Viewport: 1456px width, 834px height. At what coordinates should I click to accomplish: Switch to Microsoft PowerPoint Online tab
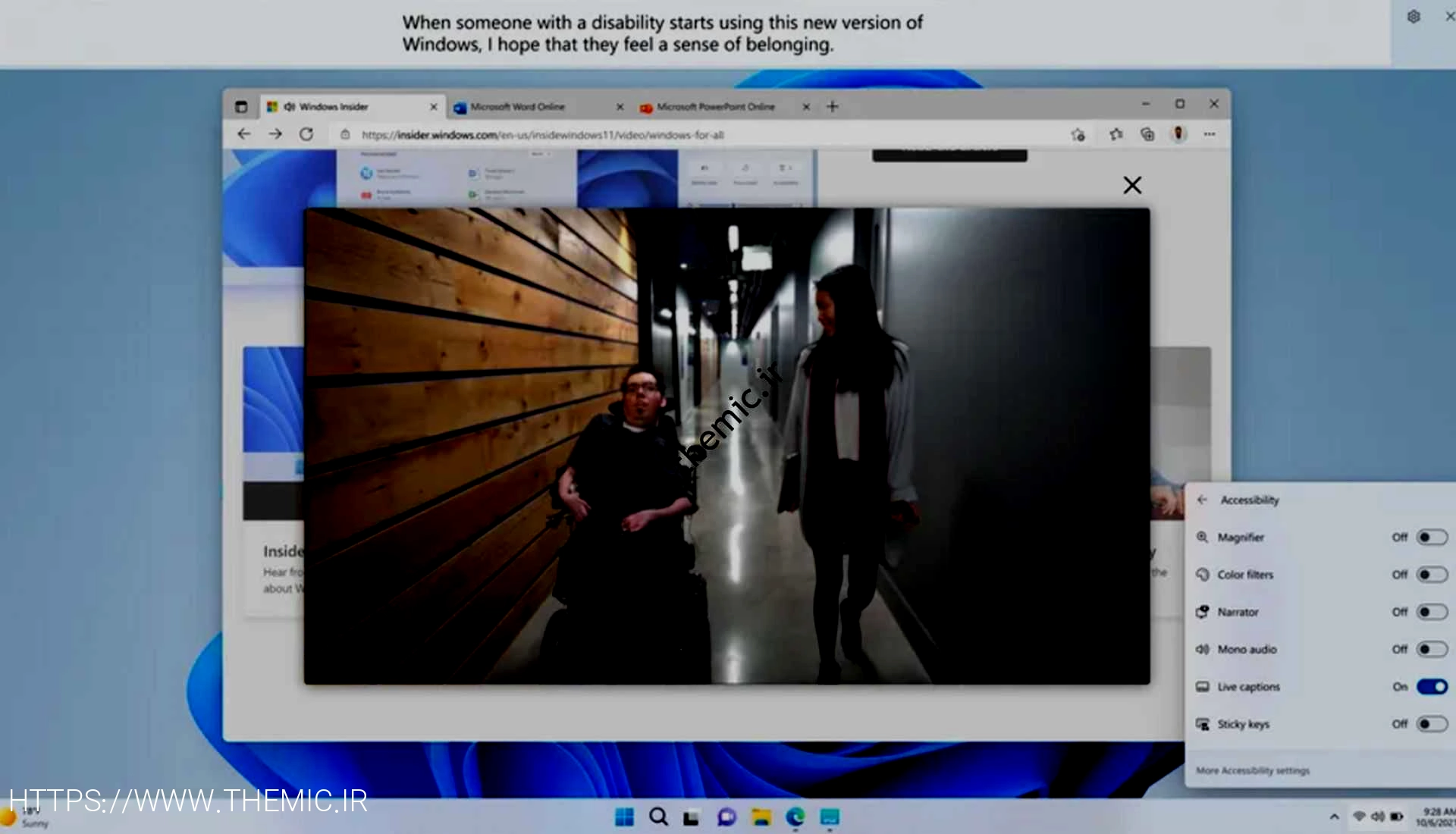point(724,107)
